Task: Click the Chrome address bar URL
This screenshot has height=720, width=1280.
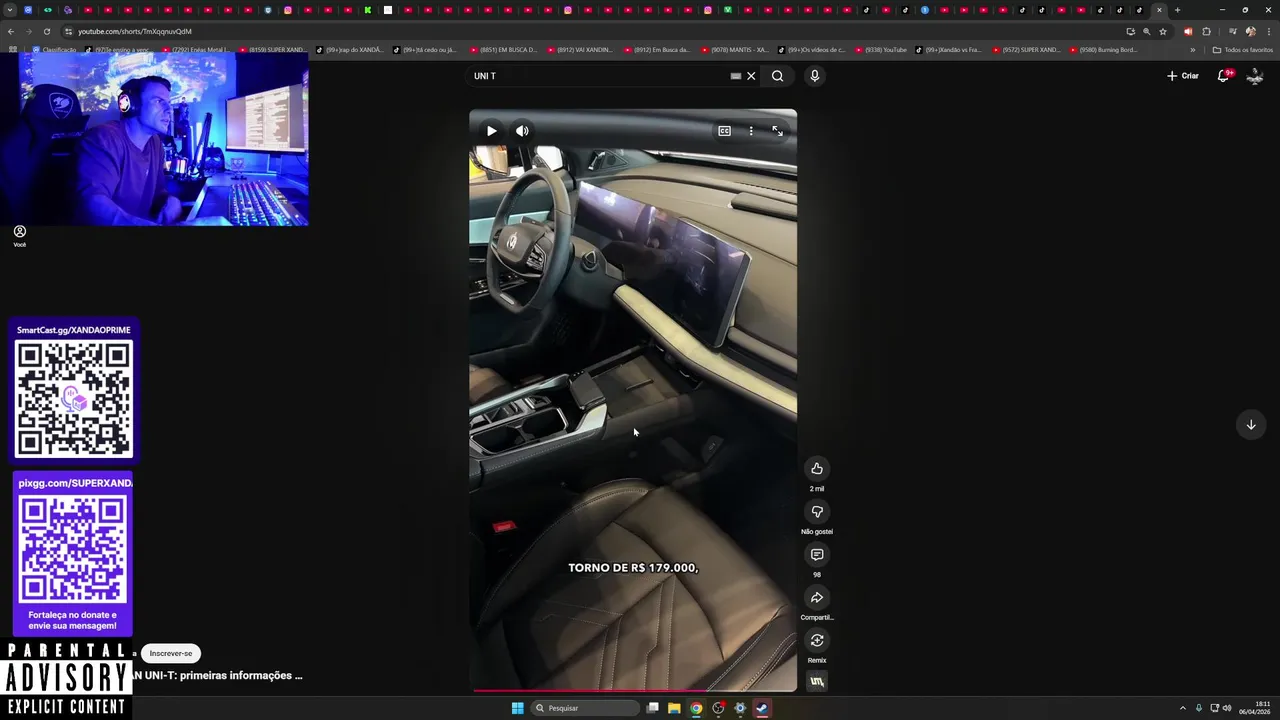Action: (135, 31)
